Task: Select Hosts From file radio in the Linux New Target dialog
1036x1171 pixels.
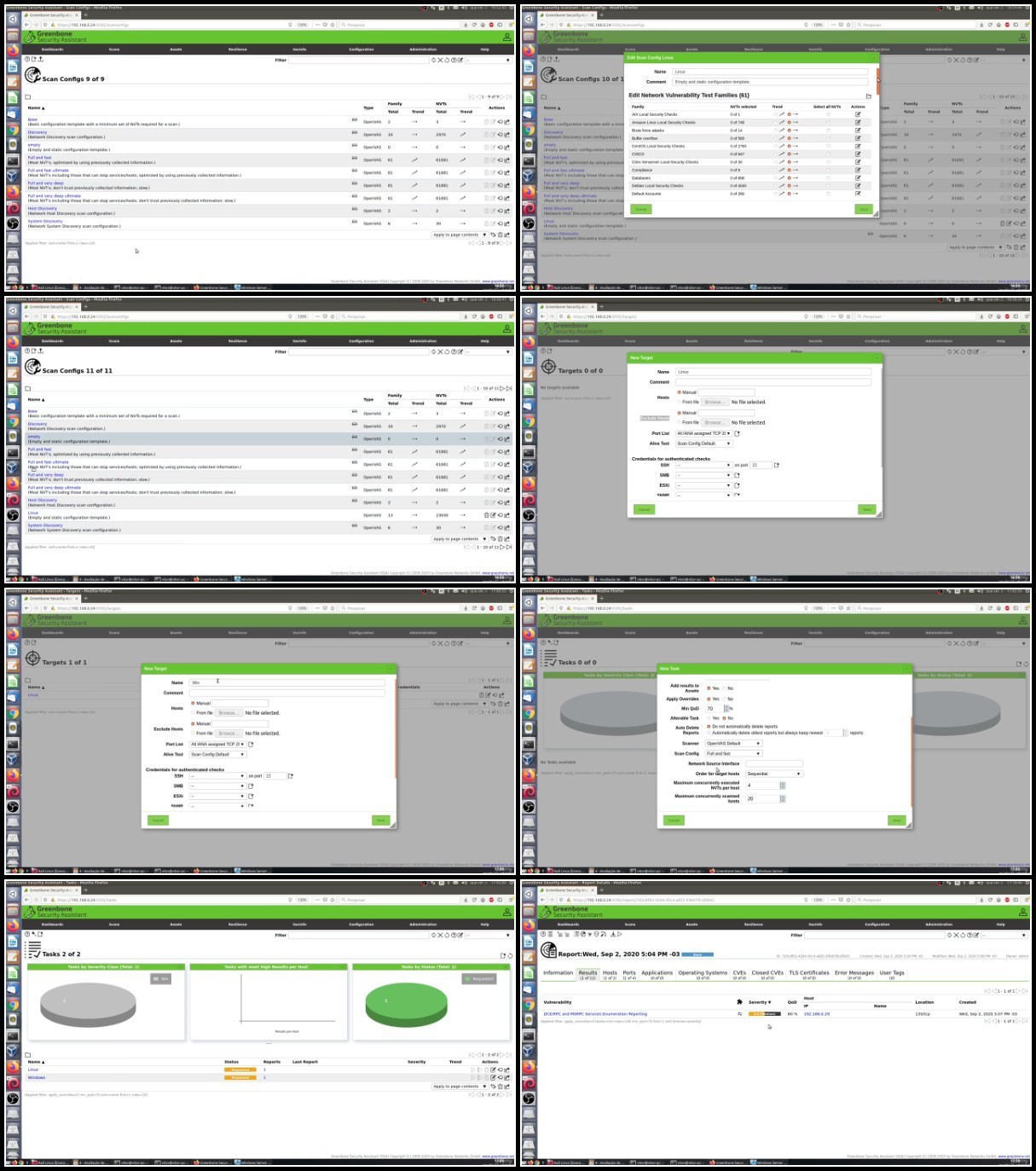Action: (680, 402)
